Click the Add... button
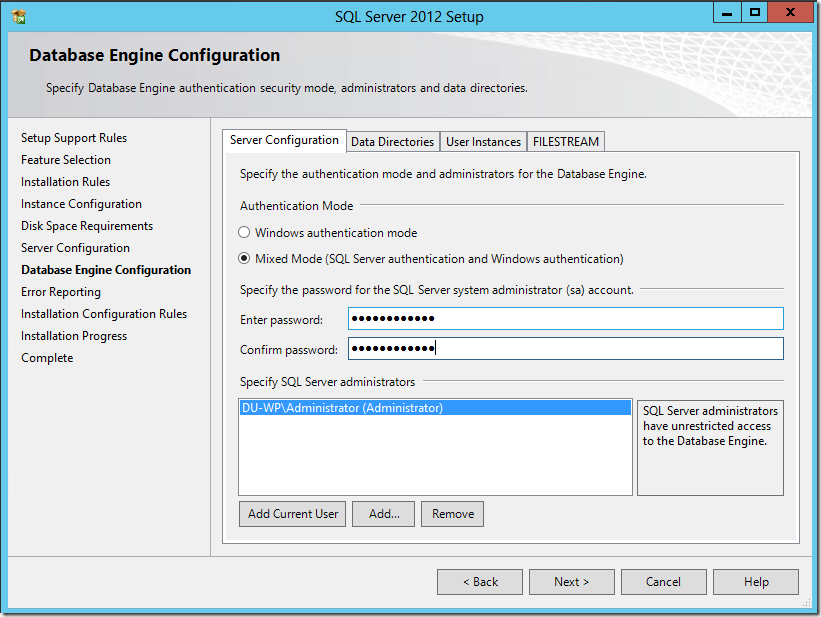Viewport: 821px width, 617px height. 384,514
